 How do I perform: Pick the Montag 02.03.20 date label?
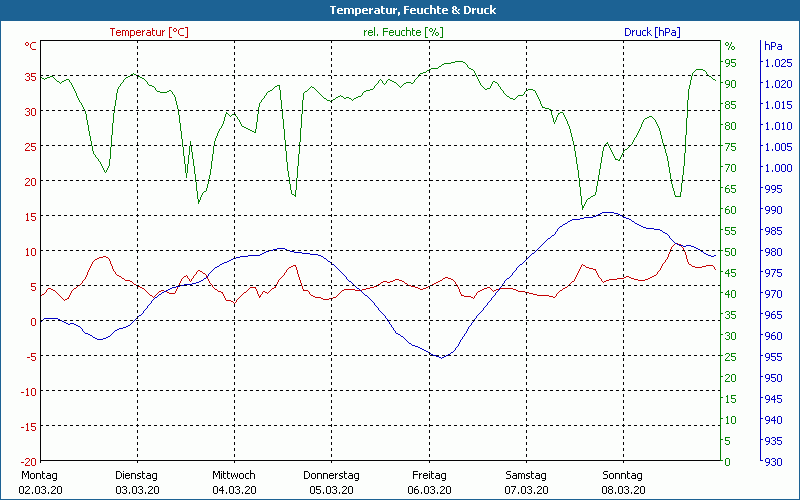point(38,482)
